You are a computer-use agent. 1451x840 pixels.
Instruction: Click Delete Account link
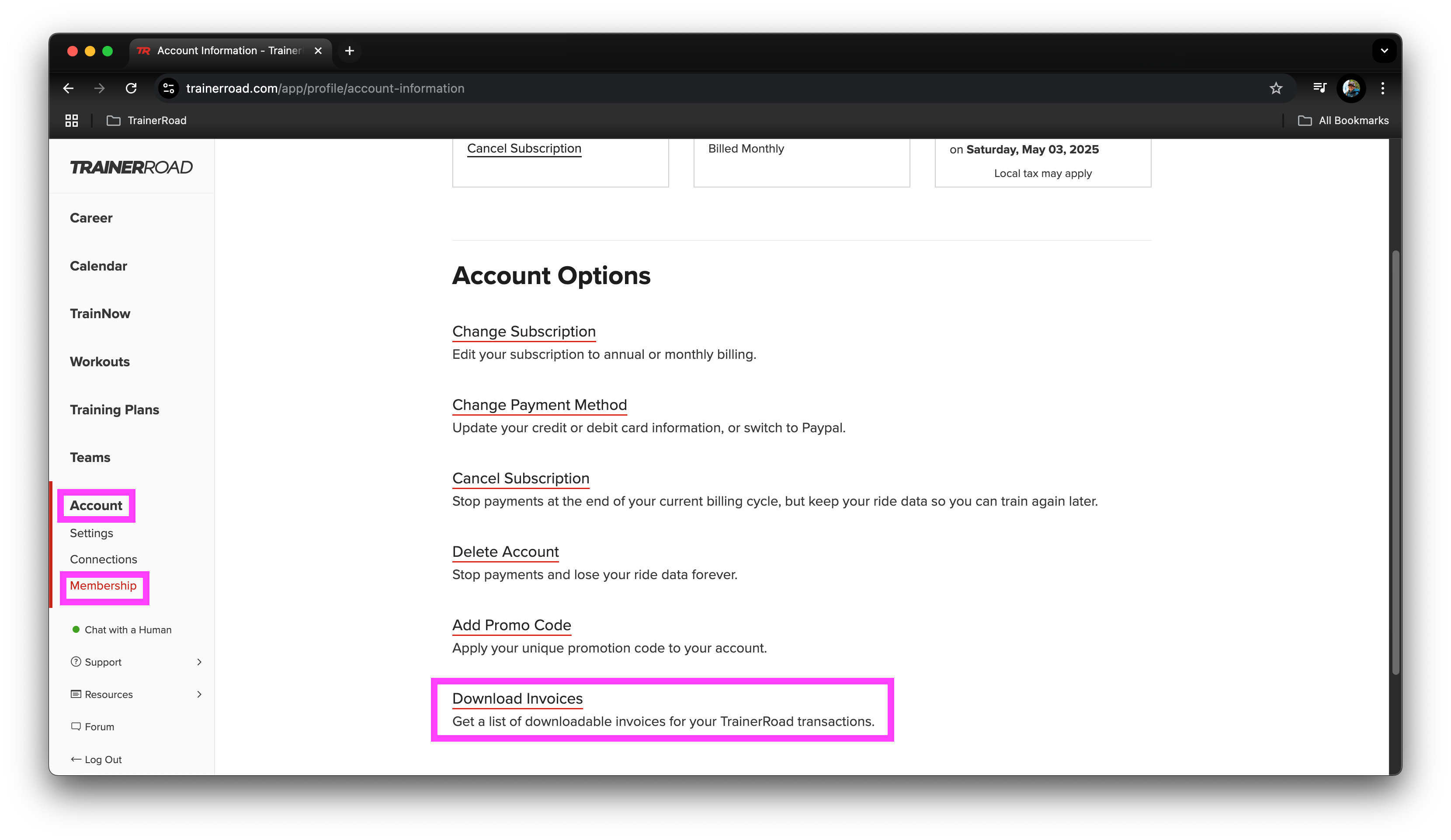click(506, 552)
